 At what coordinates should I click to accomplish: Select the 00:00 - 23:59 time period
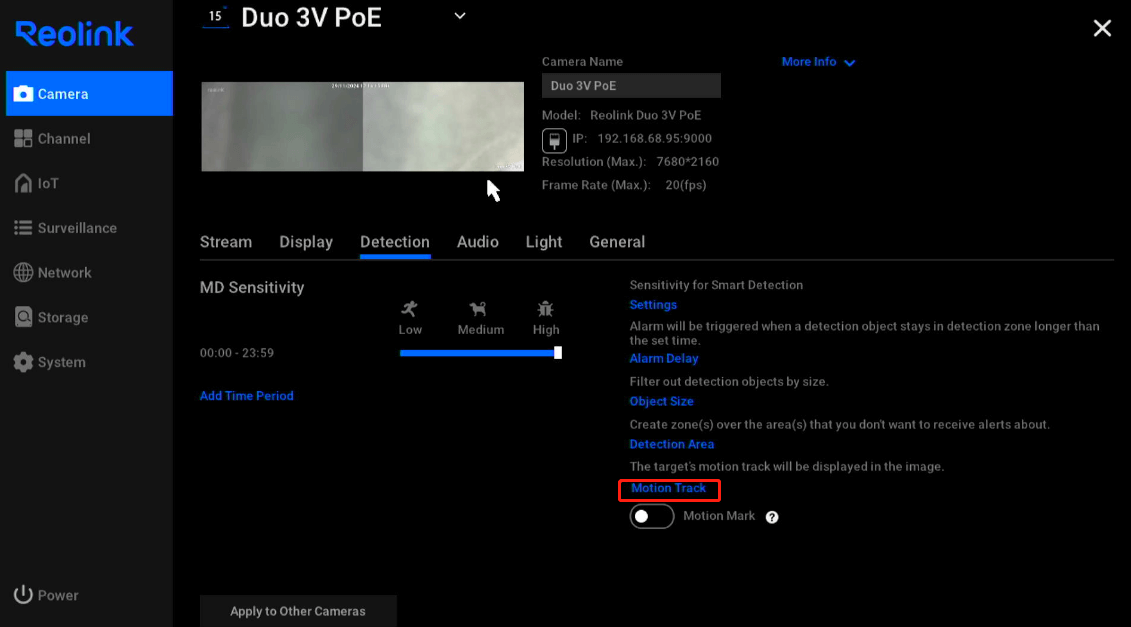pos(237,353)
